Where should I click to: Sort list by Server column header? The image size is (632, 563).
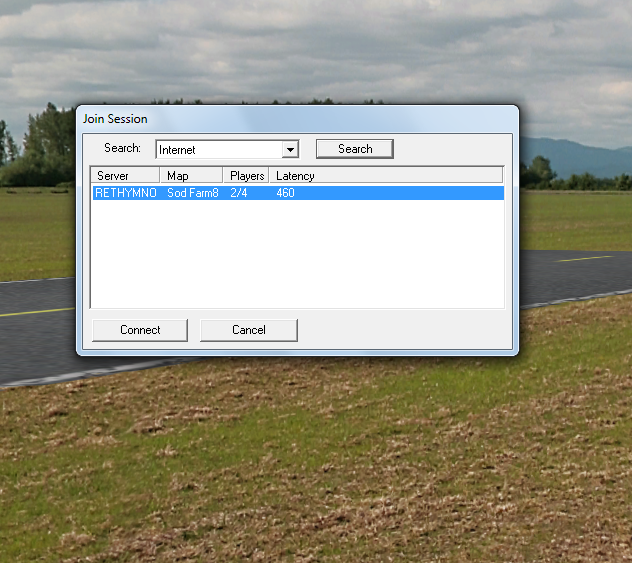[125, 176]
